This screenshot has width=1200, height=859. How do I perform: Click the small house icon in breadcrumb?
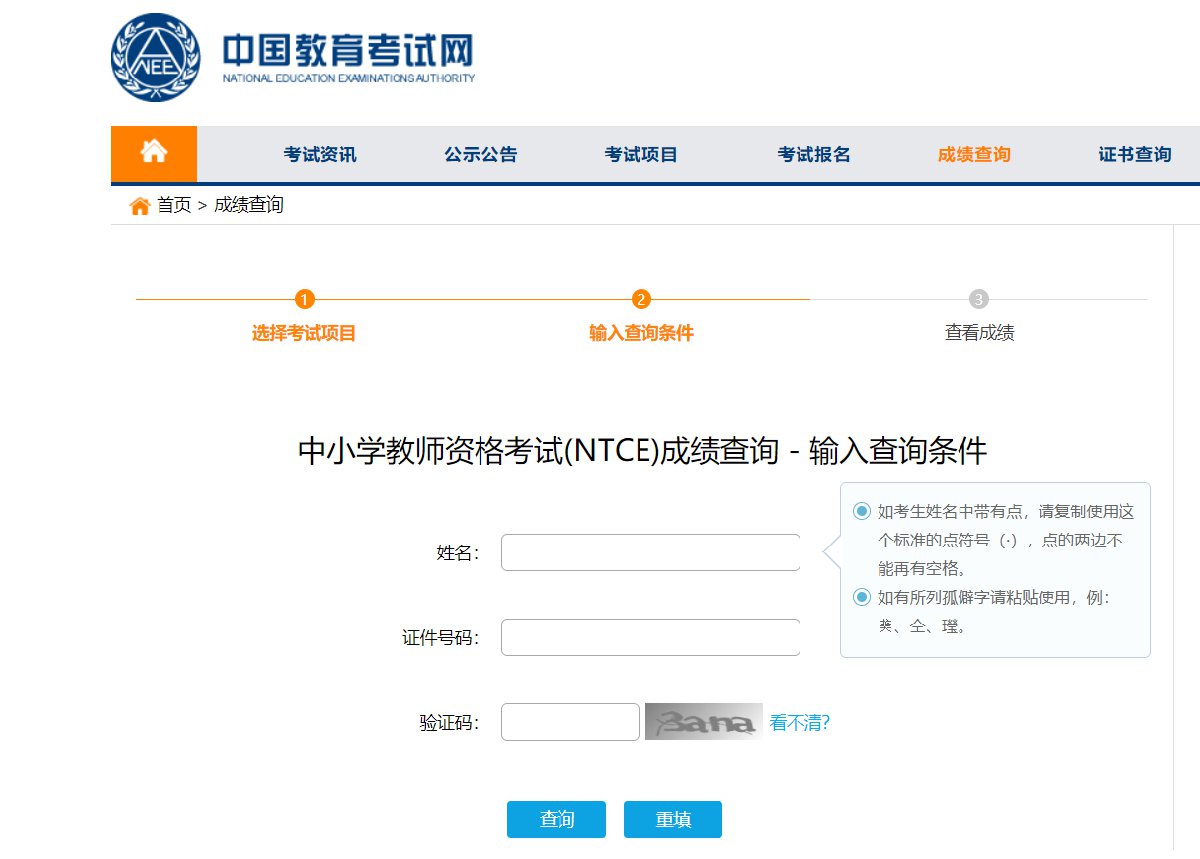click(x=140, y=206)
